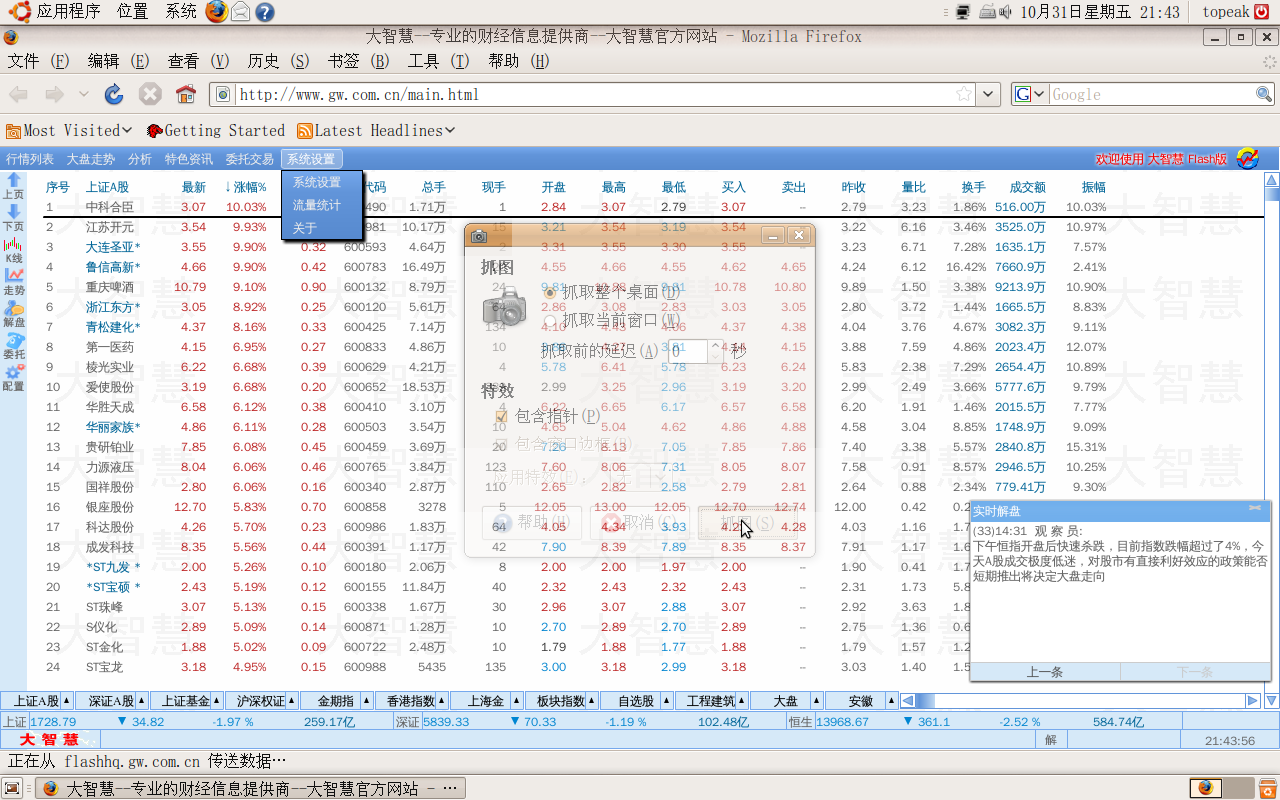Click the Firefox stop loading icon
This screenshot has width=1280, height=800.
click(150, 94)
